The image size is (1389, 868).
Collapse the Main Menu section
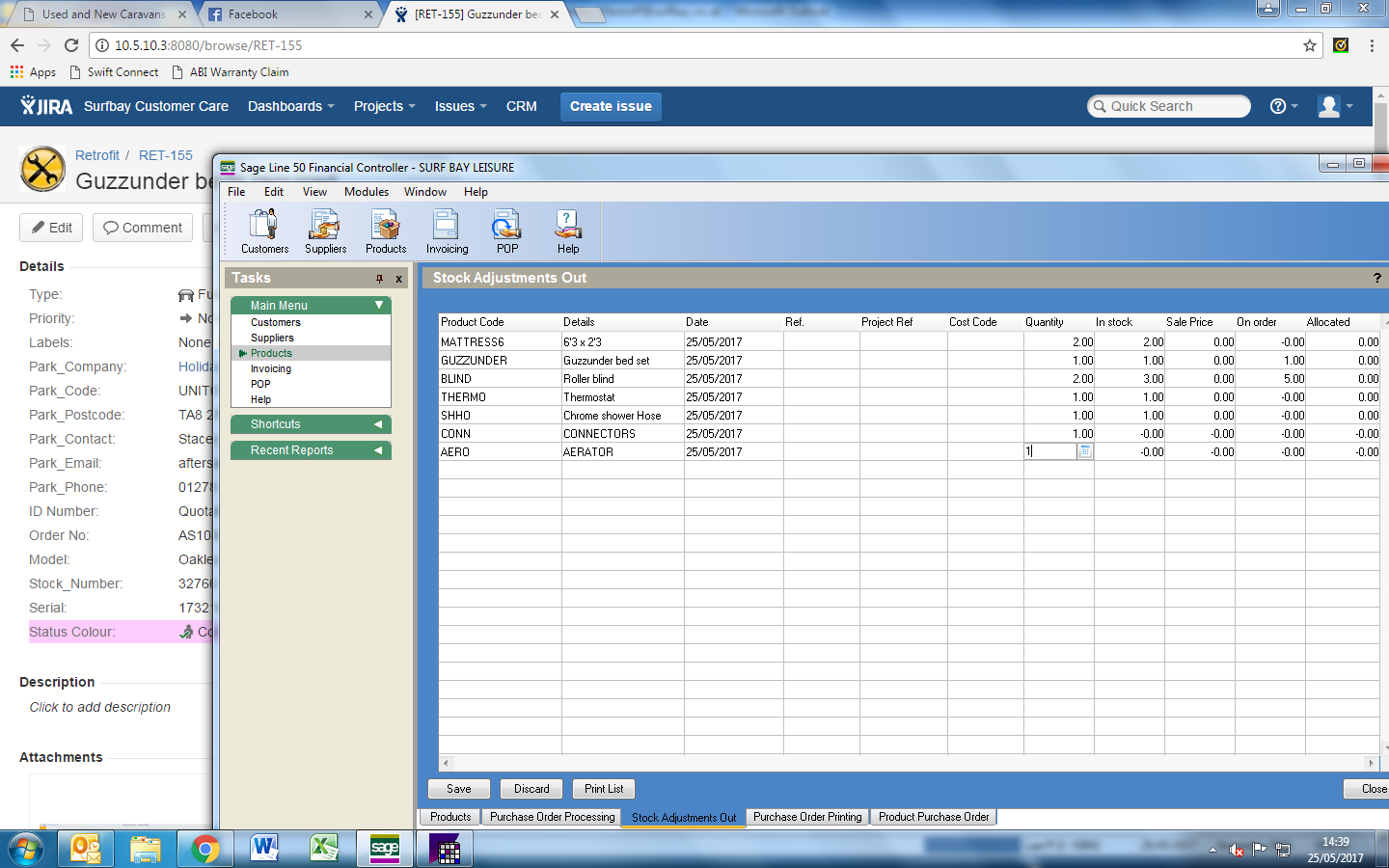pyautogui.click(x=379, y=305)
